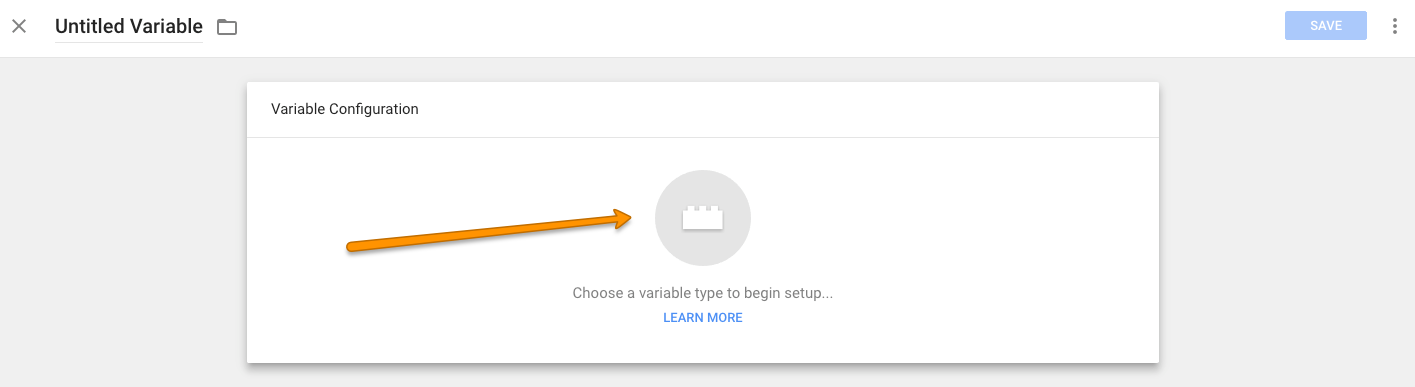Close the variable editor with the X

click(x=19, y=27)
